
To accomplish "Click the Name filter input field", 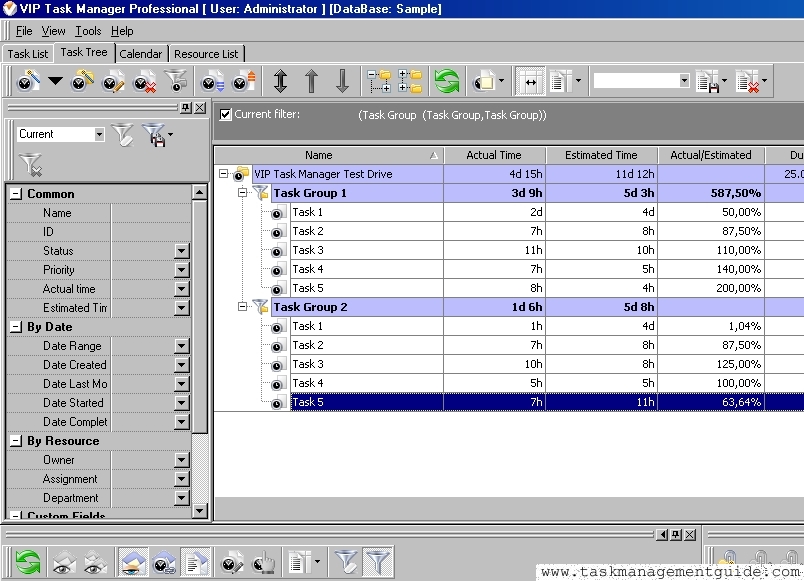I will [x=151, y=213].
